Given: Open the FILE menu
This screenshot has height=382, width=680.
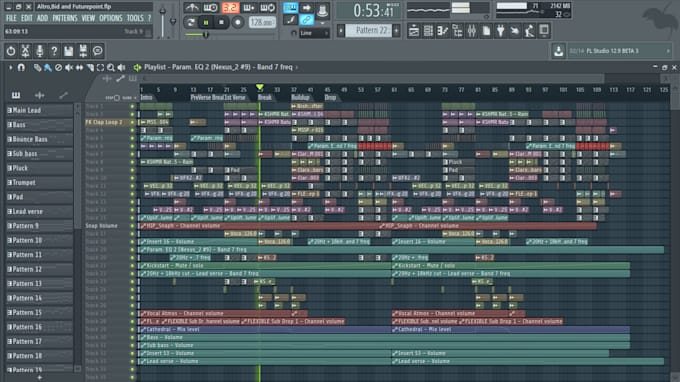Looking at the screenshot, I should 11,18.
